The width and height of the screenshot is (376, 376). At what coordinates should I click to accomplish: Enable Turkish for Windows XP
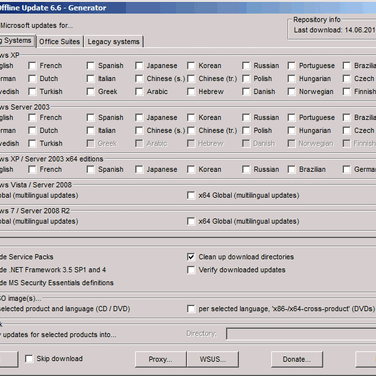[32, 92]
